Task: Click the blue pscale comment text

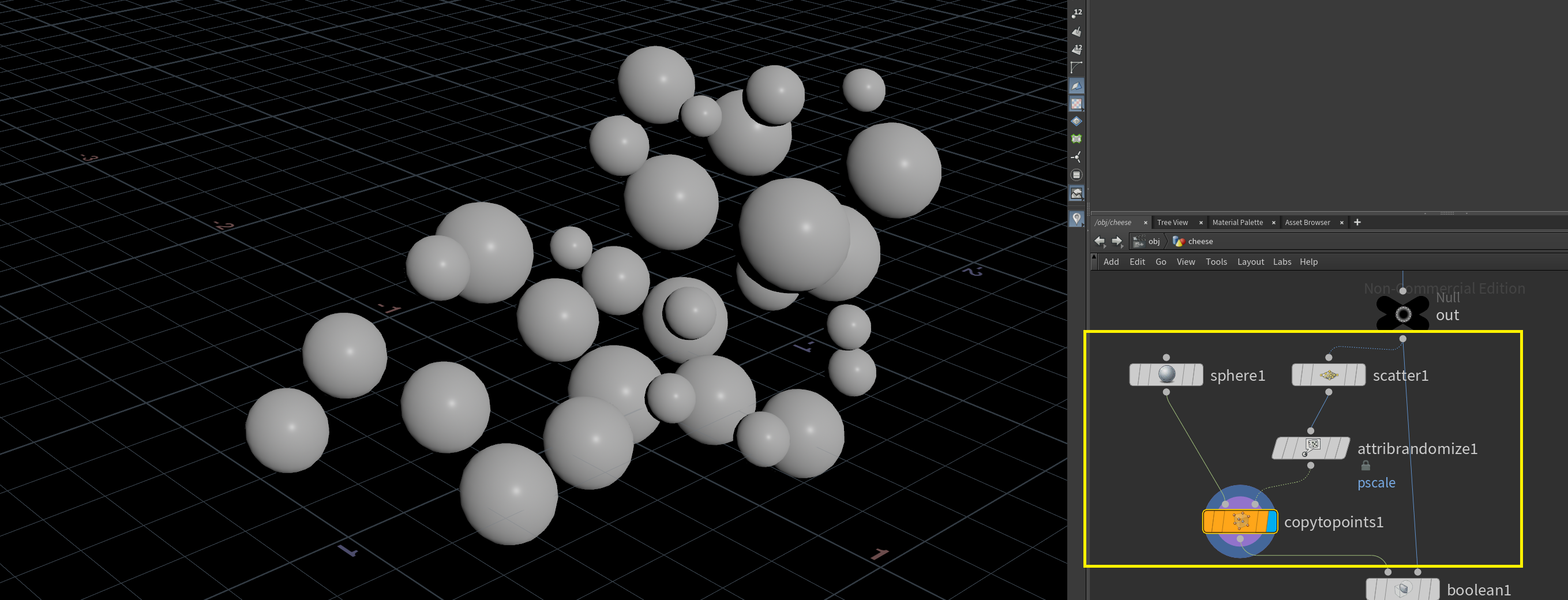Action: 1376,482
